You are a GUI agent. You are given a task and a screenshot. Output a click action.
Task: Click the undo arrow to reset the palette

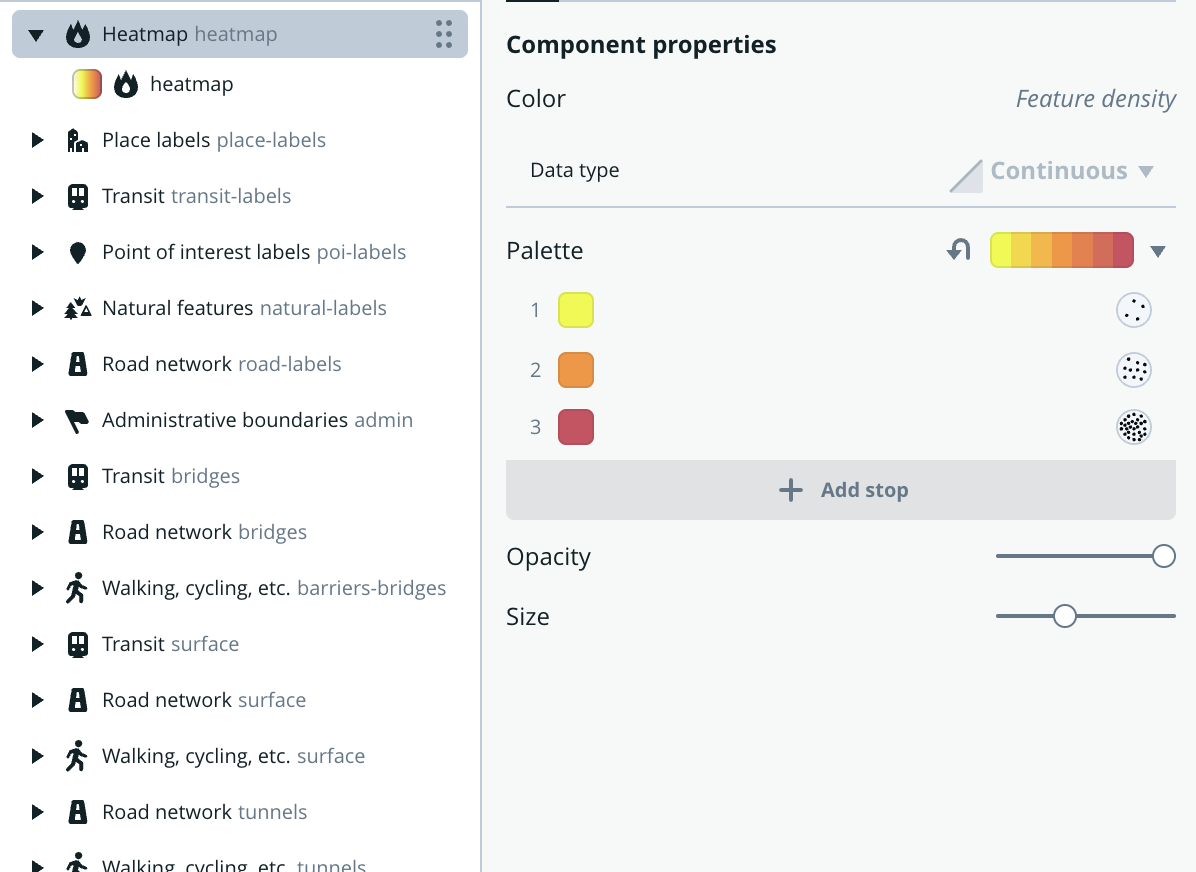pos(958,250)
